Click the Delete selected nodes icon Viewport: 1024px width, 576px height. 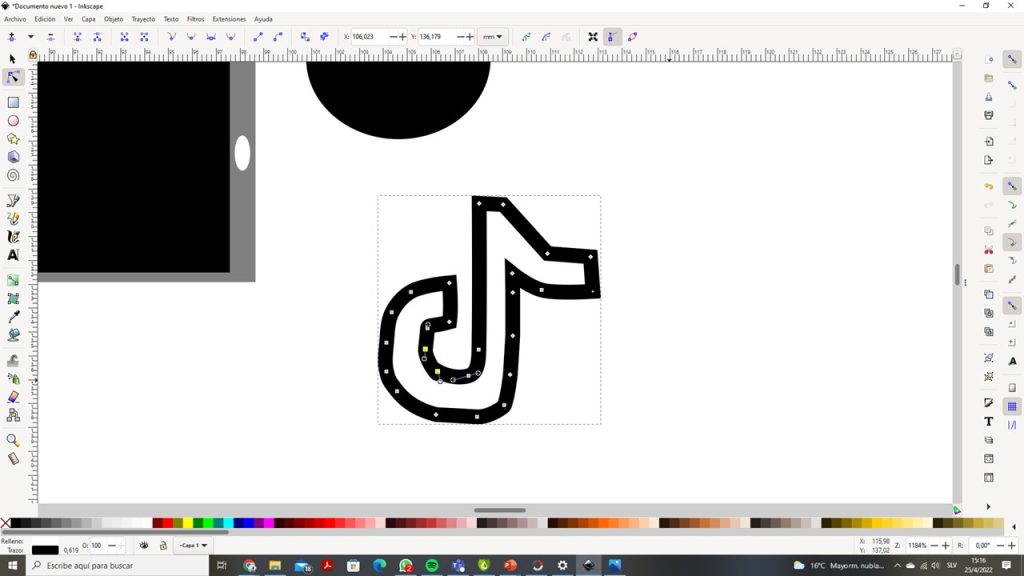50,37
